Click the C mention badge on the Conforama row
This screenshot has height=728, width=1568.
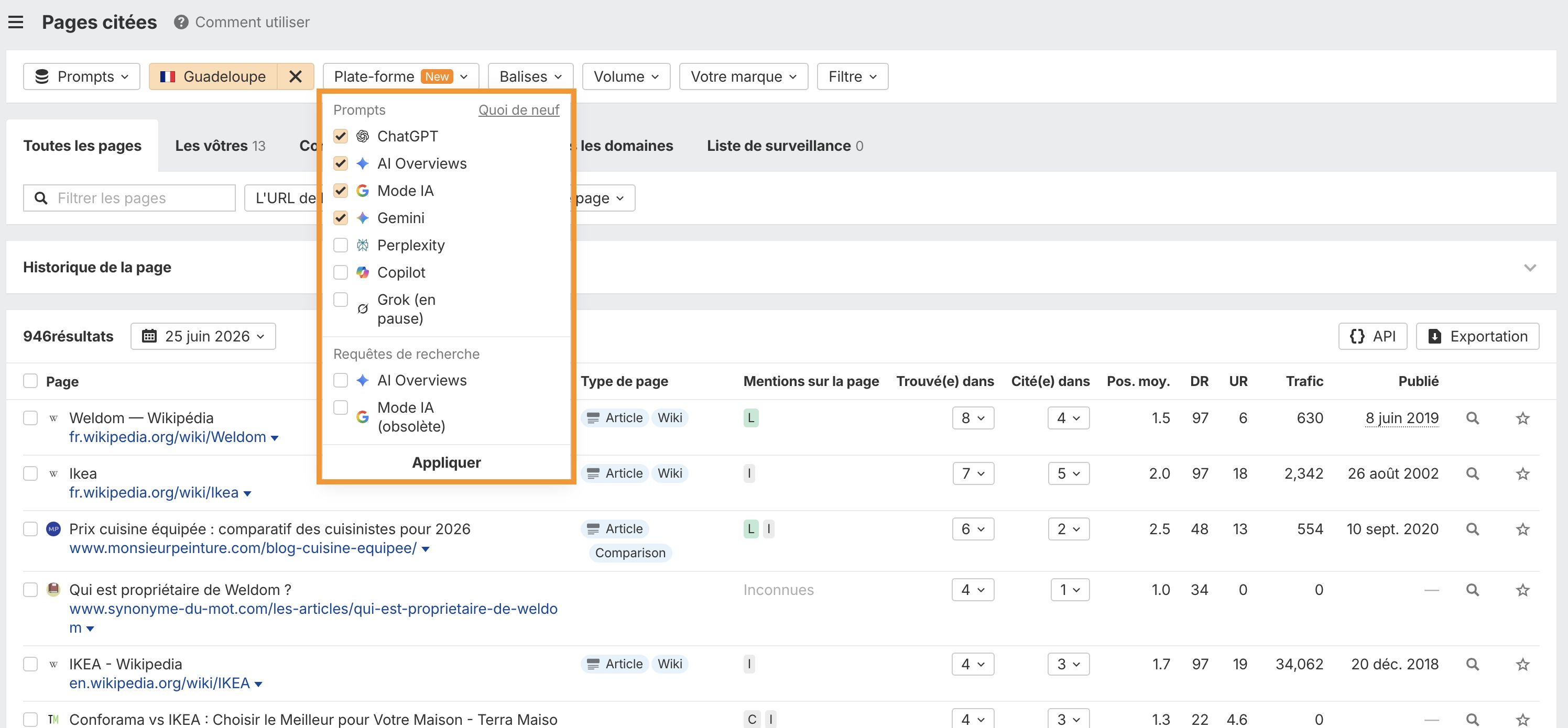click(752, 720)
